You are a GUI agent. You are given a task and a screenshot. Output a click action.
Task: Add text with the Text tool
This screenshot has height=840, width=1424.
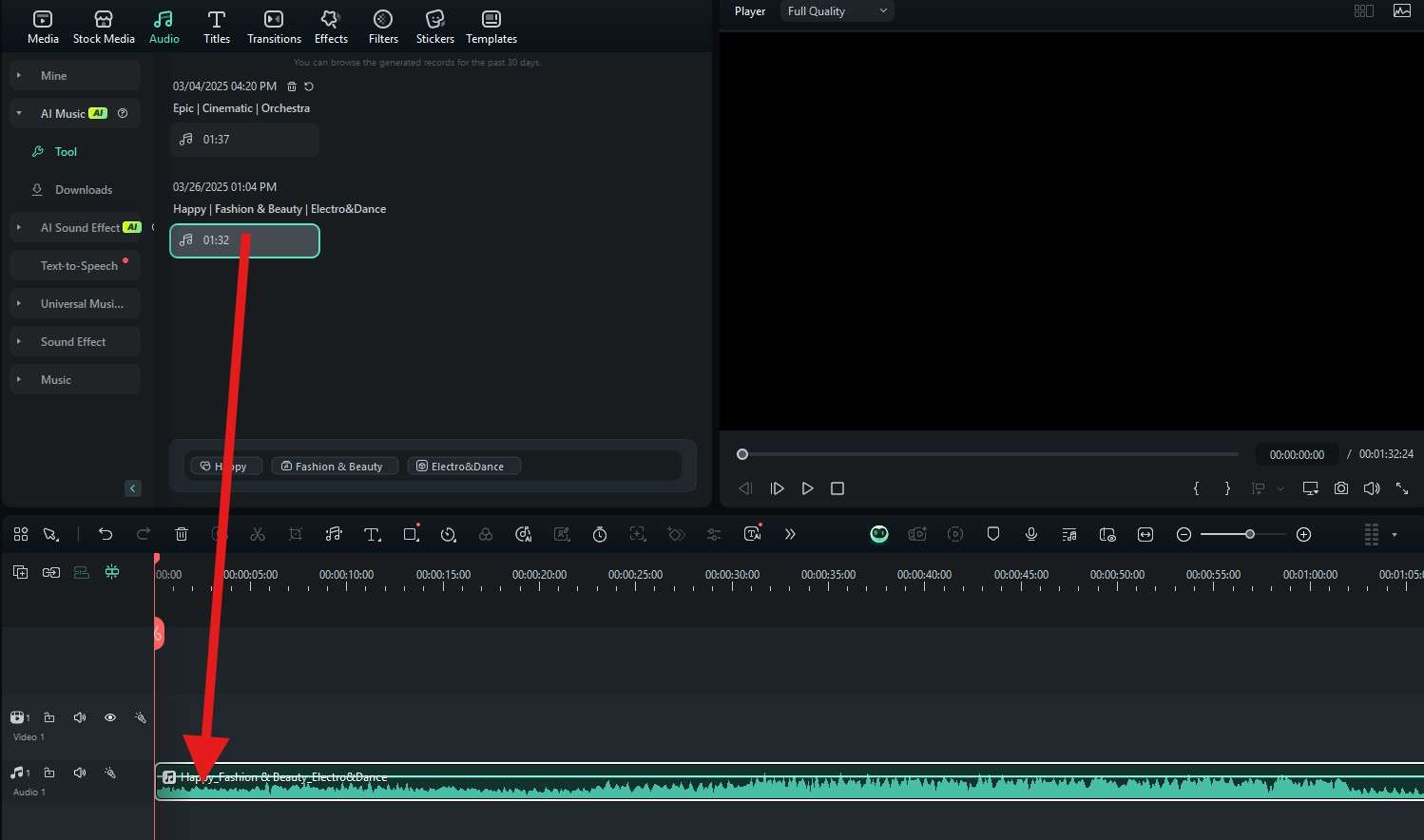(373, 535)
